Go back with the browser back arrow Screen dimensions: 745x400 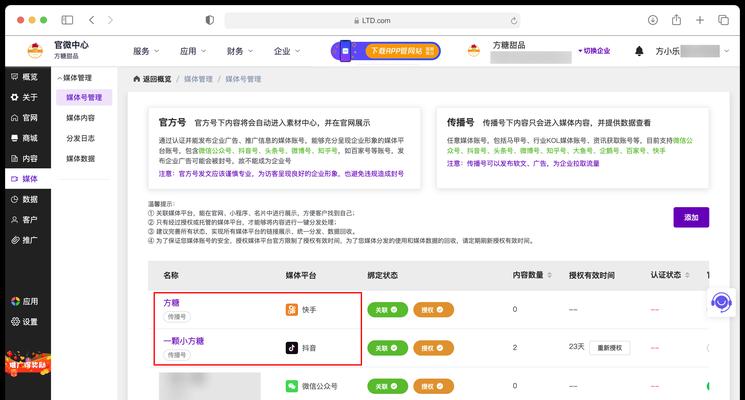tap(92, 20)
